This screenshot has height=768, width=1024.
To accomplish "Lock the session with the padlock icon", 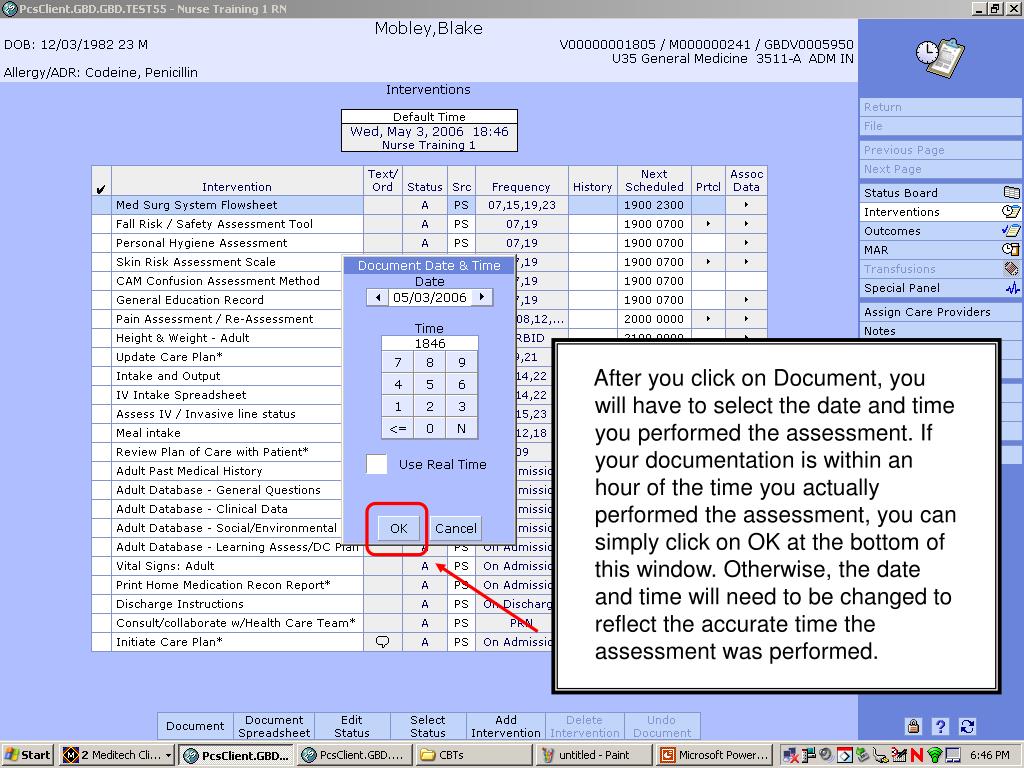I will click(914, 726).
